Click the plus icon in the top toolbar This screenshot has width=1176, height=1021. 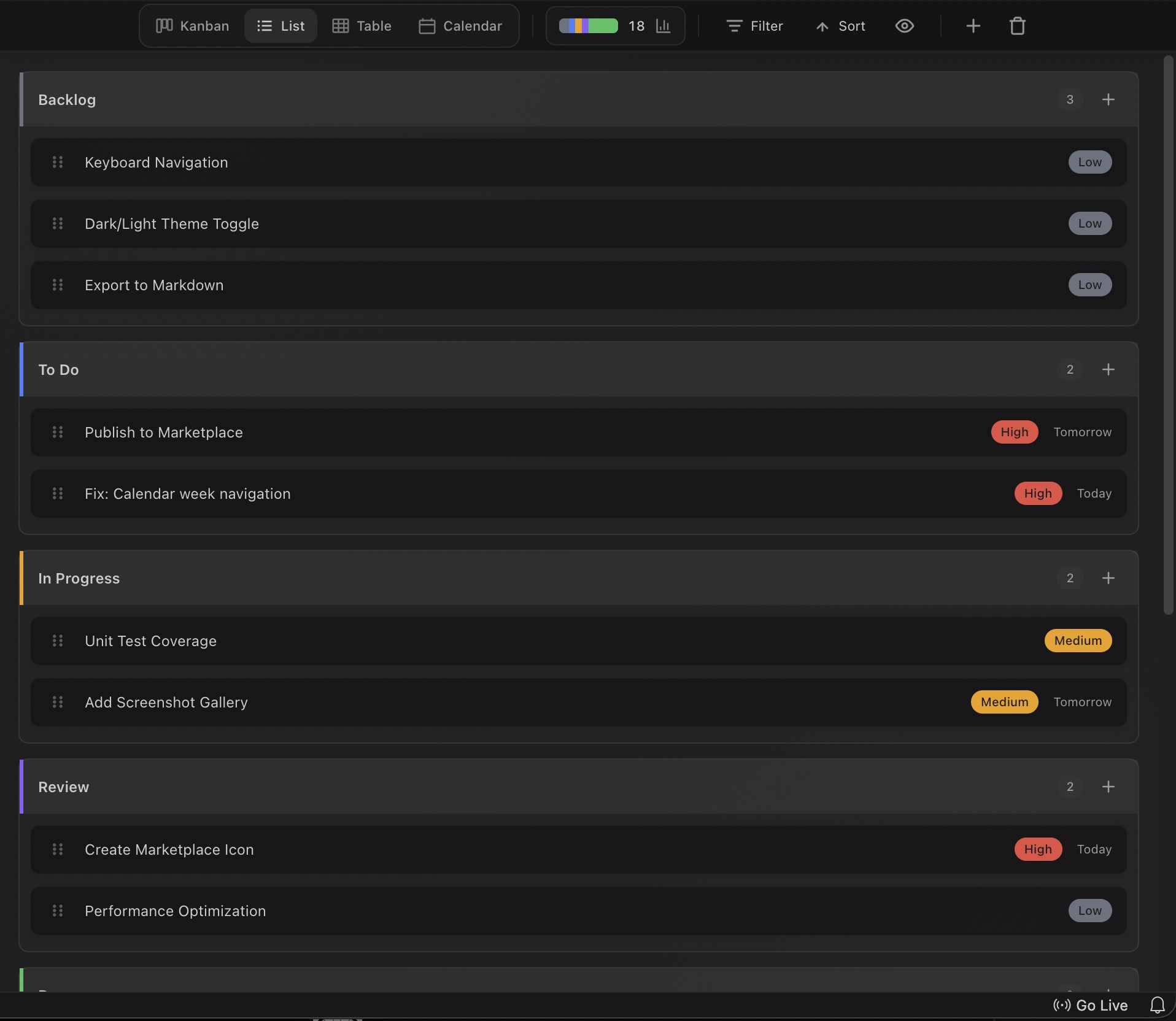click(972, 26)
